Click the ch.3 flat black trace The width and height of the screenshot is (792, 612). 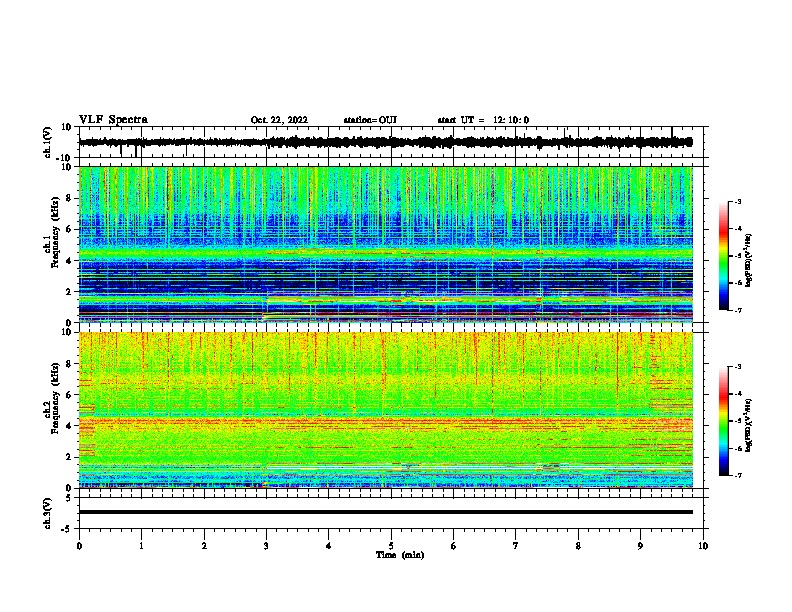click(x=386, y=512)
